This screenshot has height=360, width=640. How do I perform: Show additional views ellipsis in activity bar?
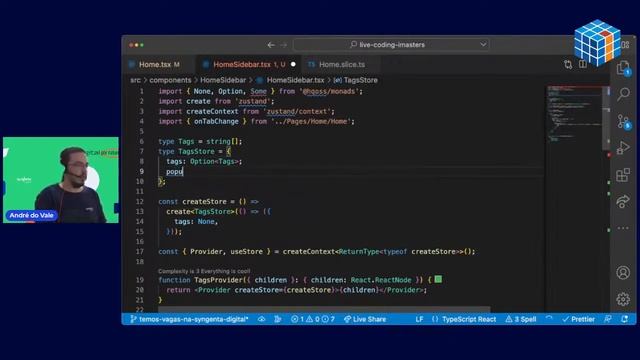coord(623,228)
